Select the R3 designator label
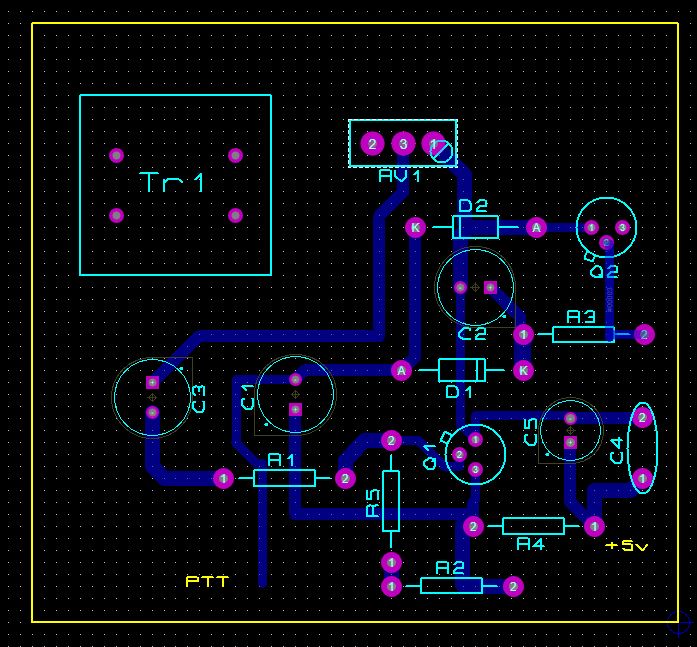 tap(581, 317)
